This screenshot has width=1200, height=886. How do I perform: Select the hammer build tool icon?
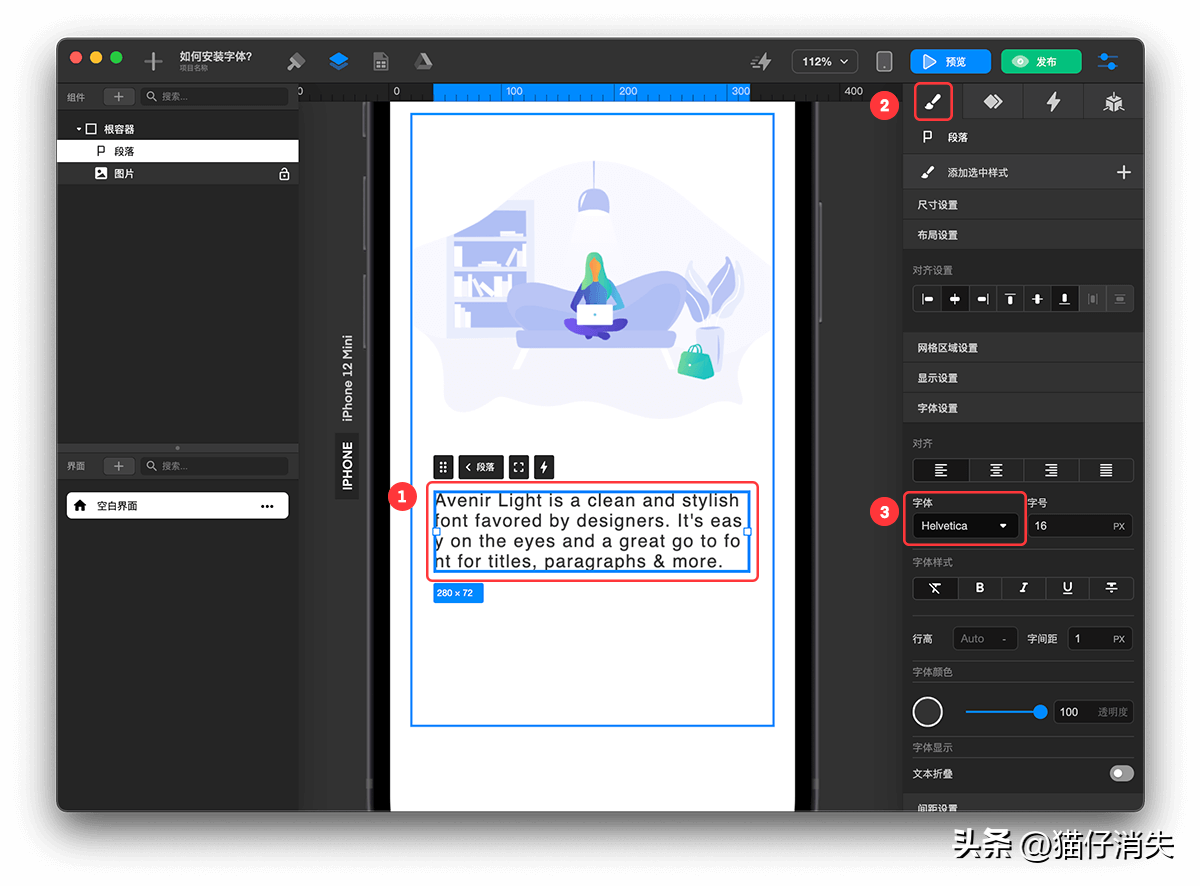click(296, 62)
